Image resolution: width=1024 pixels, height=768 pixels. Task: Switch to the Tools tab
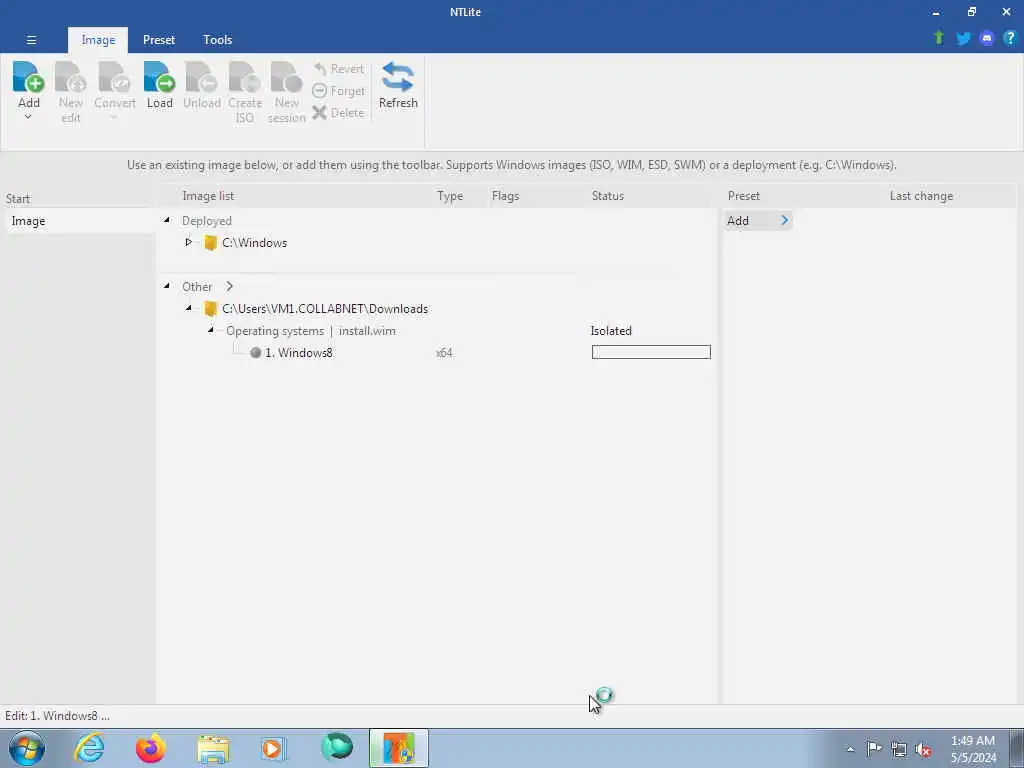217,40
